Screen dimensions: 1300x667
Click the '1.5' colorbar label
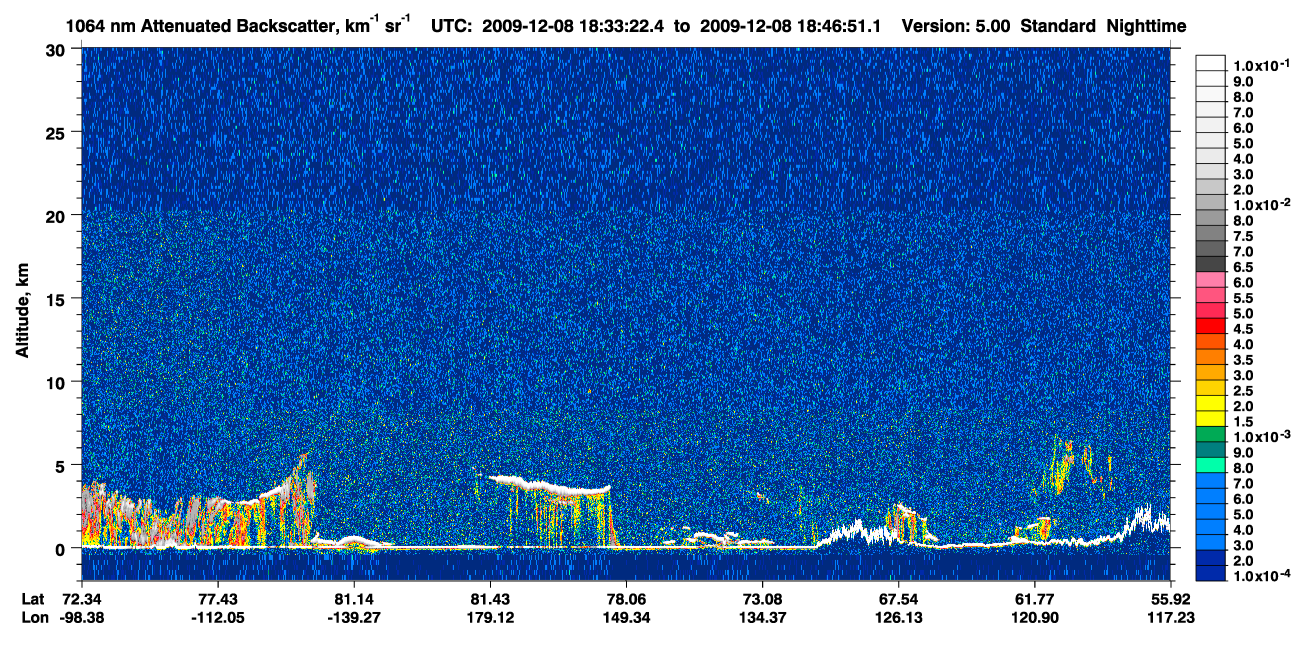1242,423
